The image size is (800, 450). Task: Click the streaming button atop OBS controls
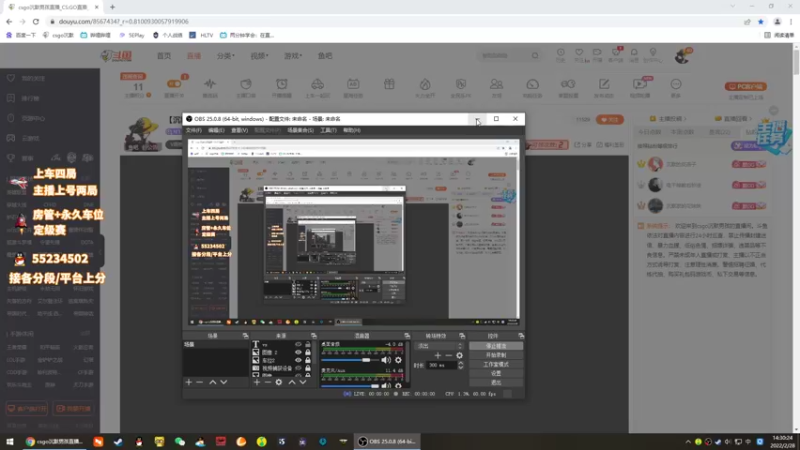(496, 346)
